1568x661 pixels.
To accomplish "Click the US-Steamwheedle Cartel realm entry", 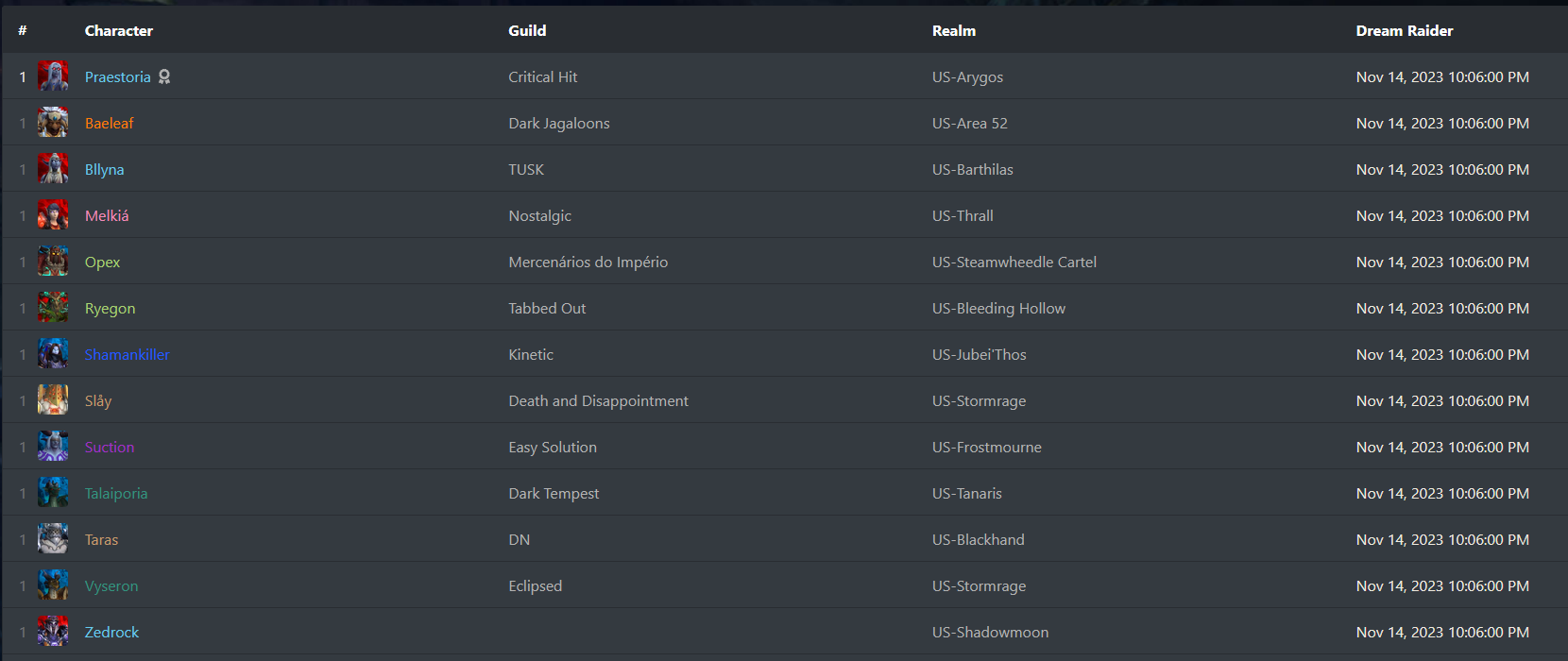I will pyautogui.click(x=1014, y=263).
